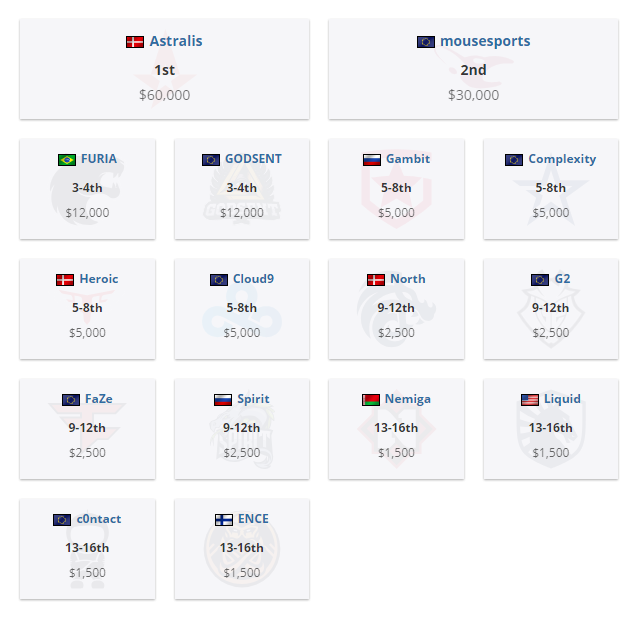Go to the FaZe team page

point(99,399)
